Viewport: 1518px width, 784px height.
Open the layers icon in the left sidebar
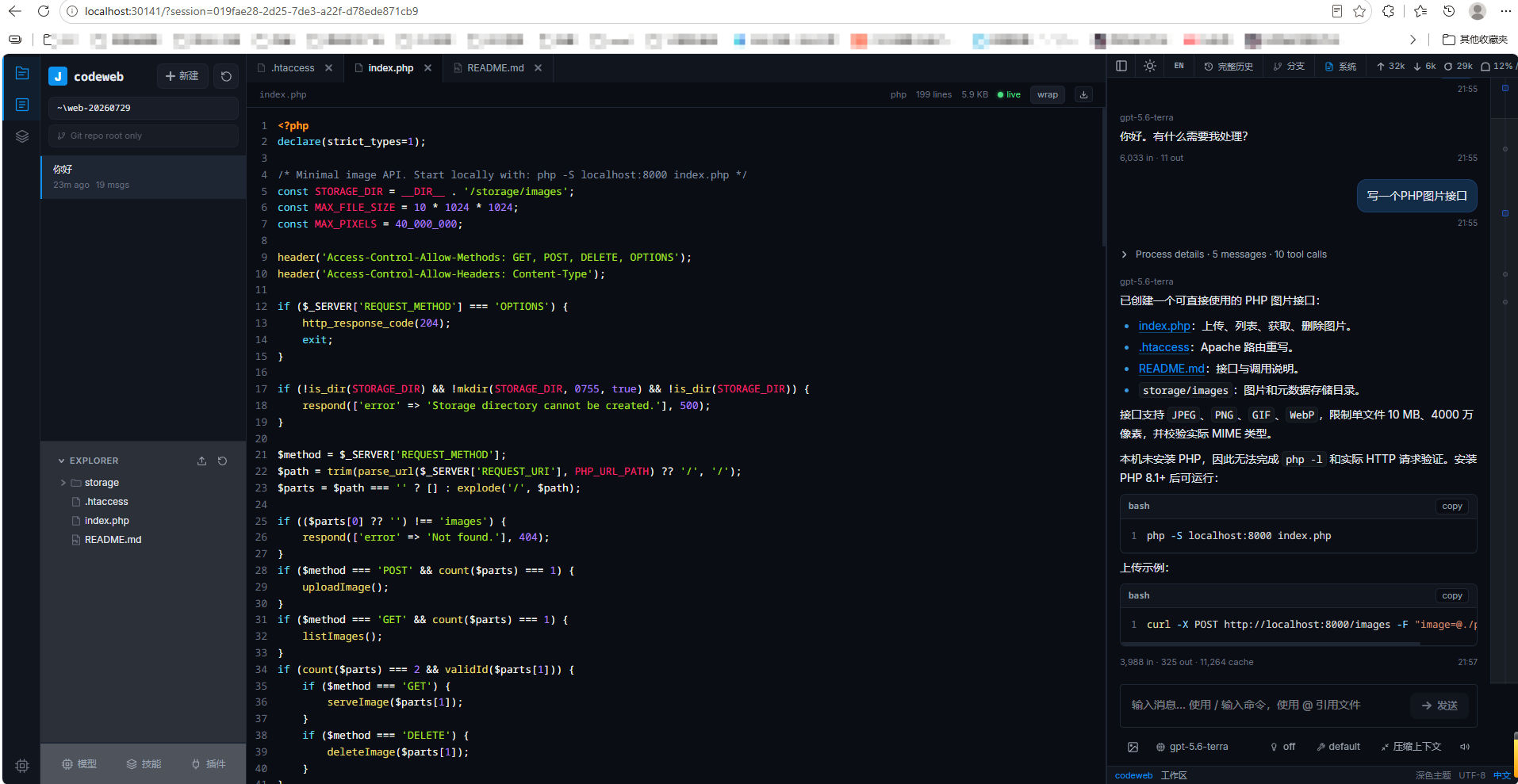(22, 136)
